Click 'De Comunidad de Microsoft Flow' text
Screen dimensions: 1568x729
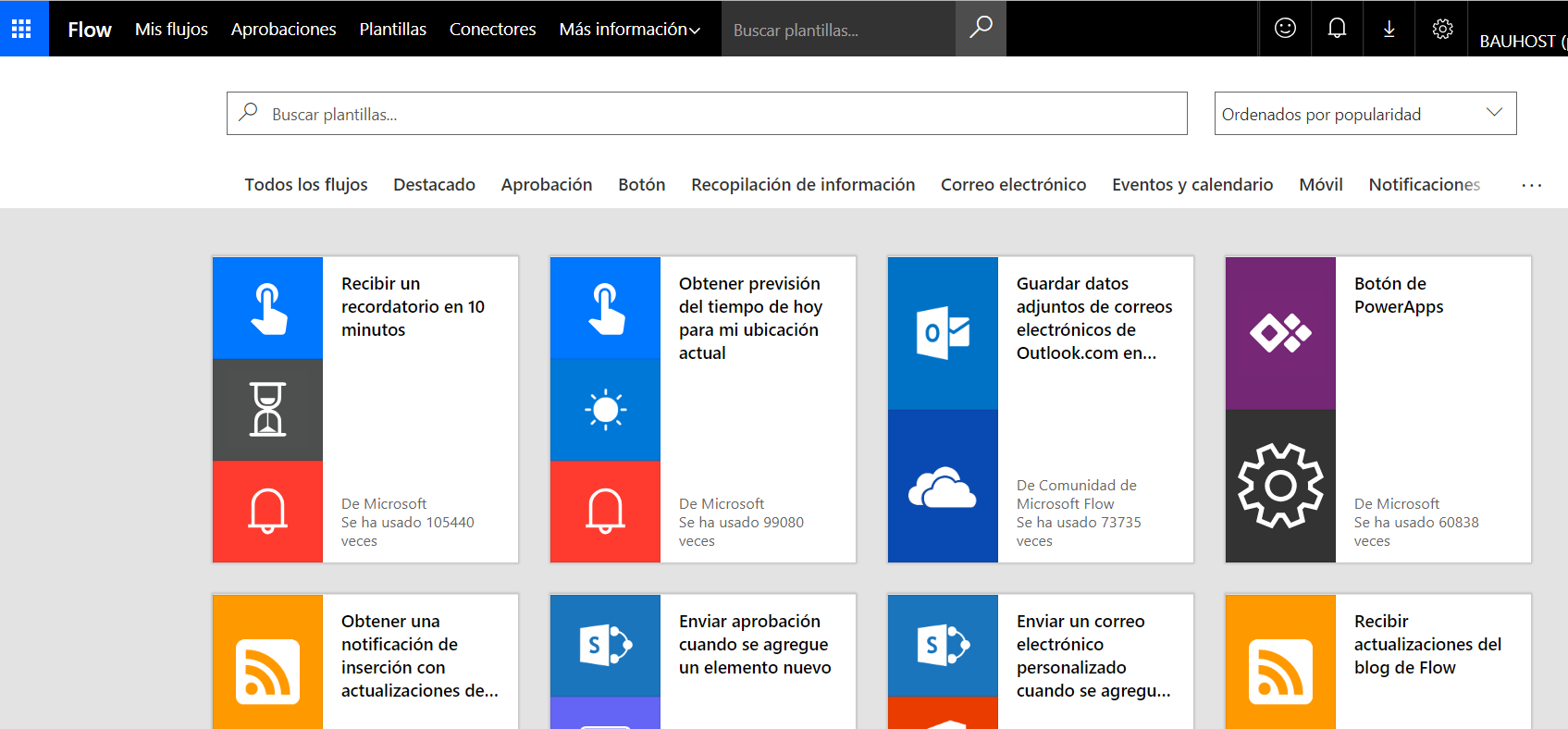click(1077, 494)
